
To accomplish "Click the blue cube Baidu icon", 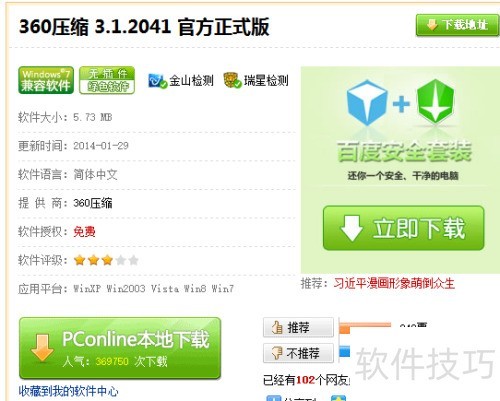I will click(x=367, y=103).
